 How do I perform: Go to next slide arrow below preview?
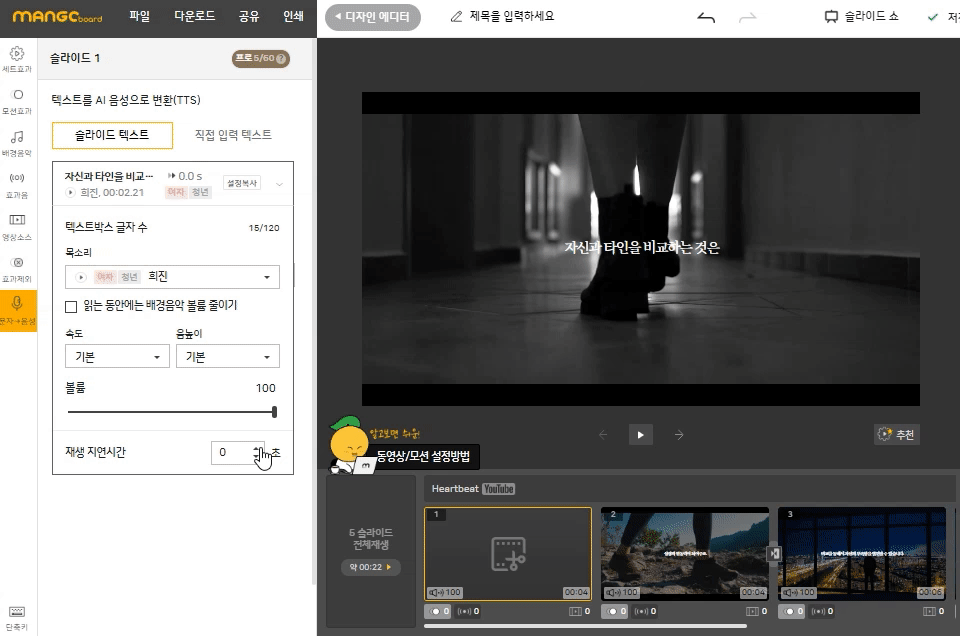coord(679,435)
